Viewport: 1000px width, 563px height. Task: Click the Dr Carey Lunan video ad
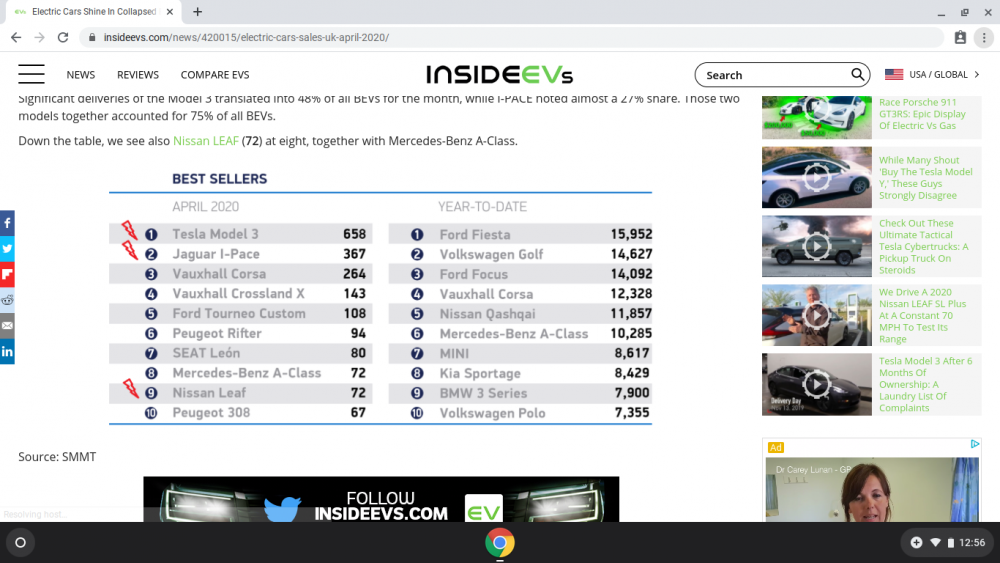point(872,489)
